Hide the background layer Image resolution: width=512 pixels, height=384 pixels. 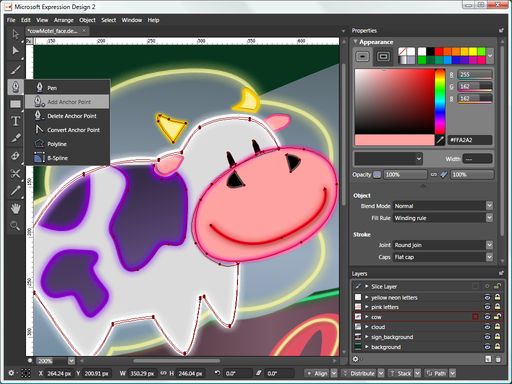click(x=487, y=347)
